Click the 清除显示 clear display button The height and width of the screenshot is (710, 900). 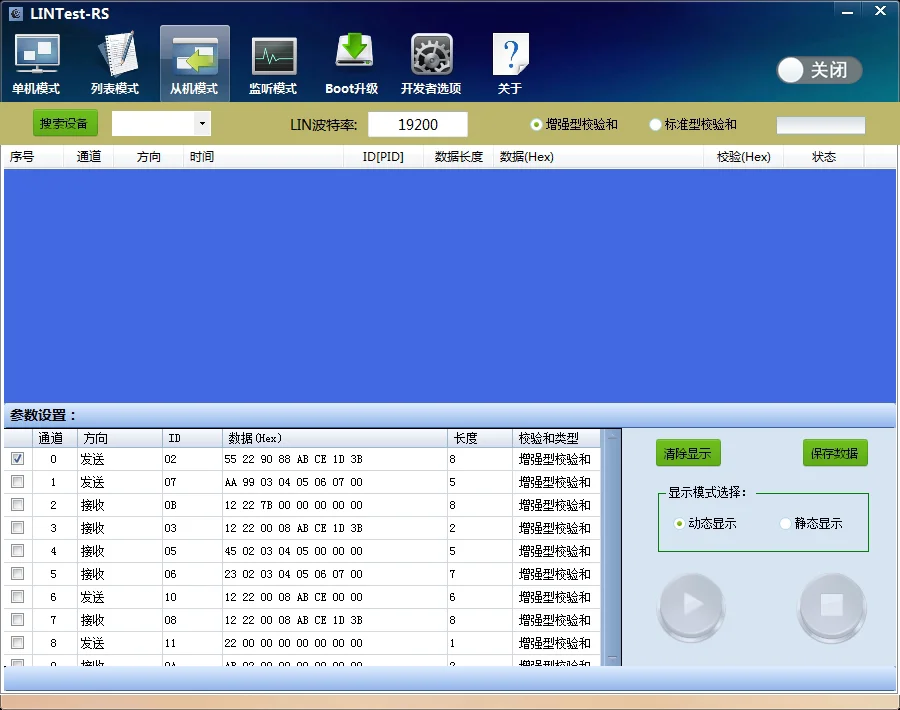[688, 453]
